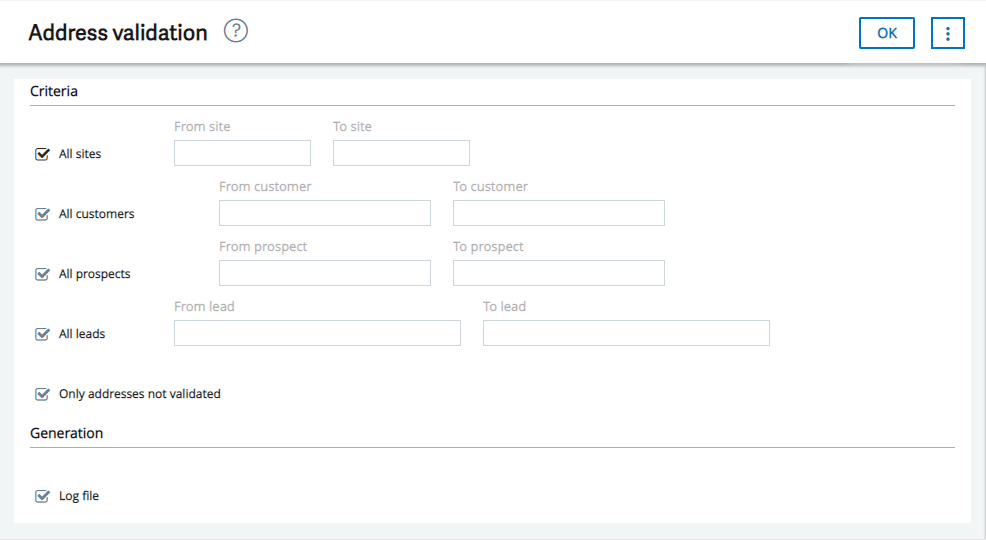
Task: Disable the All prospects checkbox
Action: pyautogui.click(x=42, y=274)
